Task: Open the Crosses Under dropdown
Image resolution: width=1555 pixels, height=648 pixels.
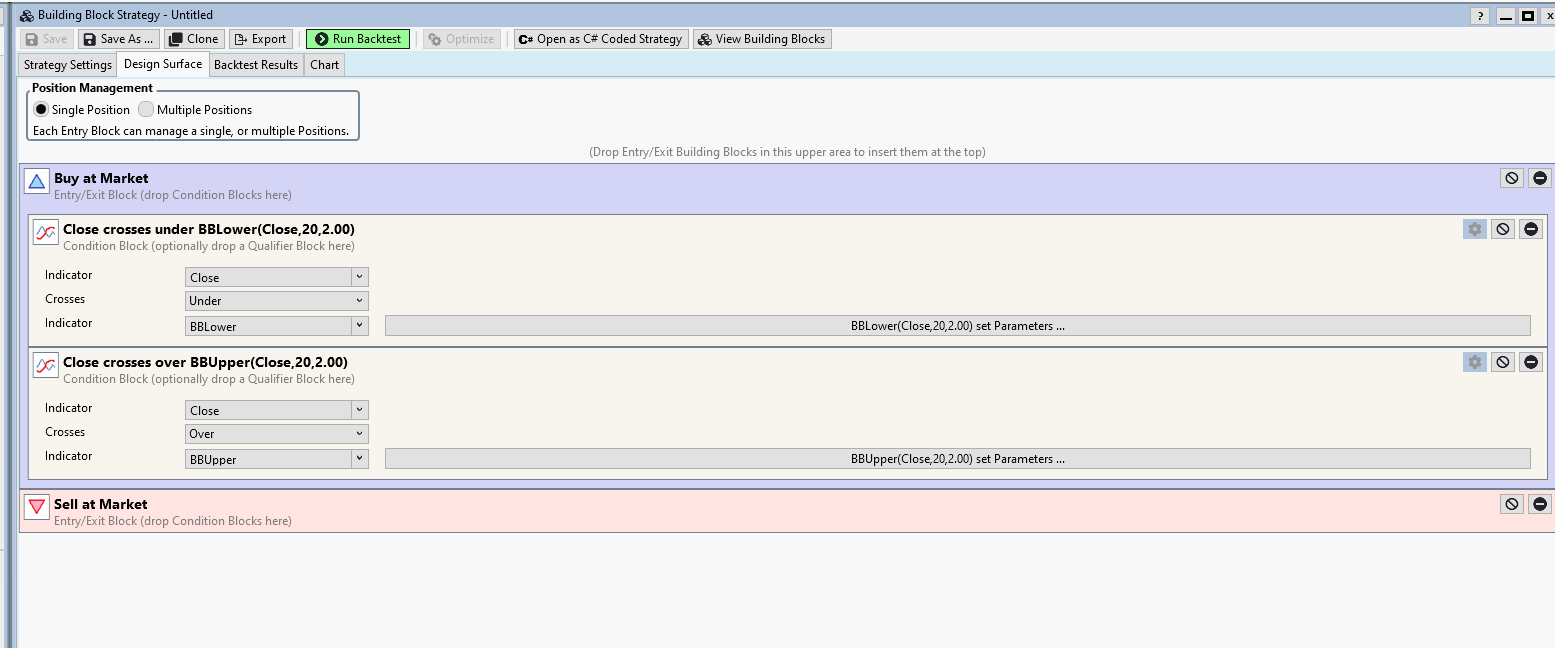Action: tap(277, 301)
